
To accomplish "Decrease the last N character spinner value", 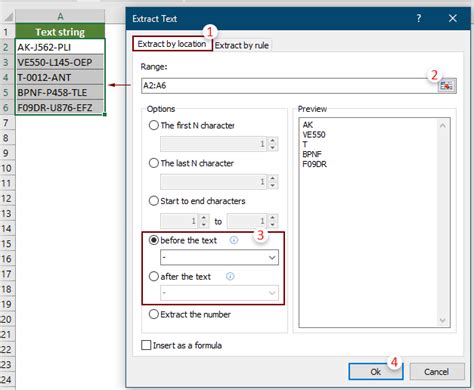I will click(x=273, y=185).
